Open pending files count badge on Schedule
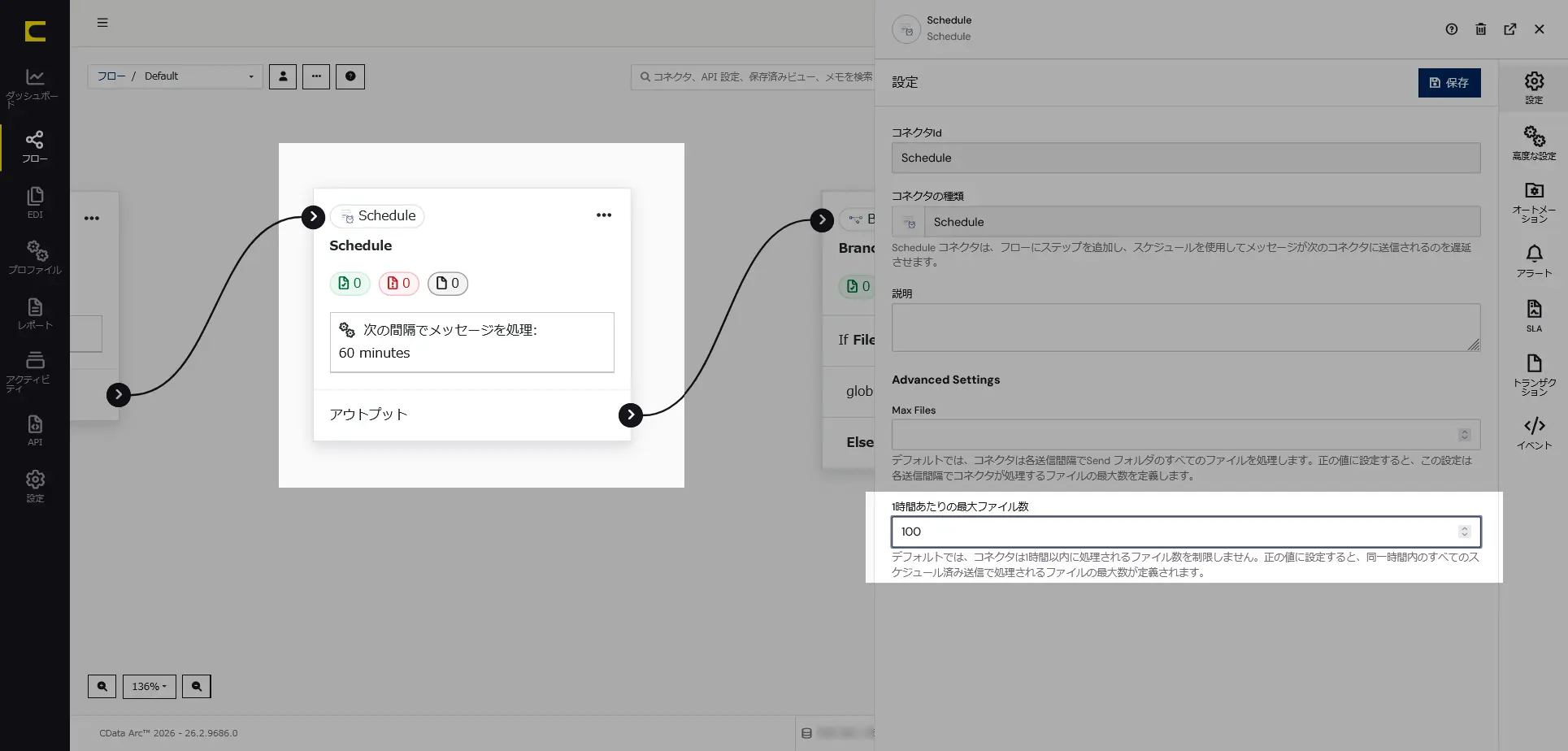 448,283
